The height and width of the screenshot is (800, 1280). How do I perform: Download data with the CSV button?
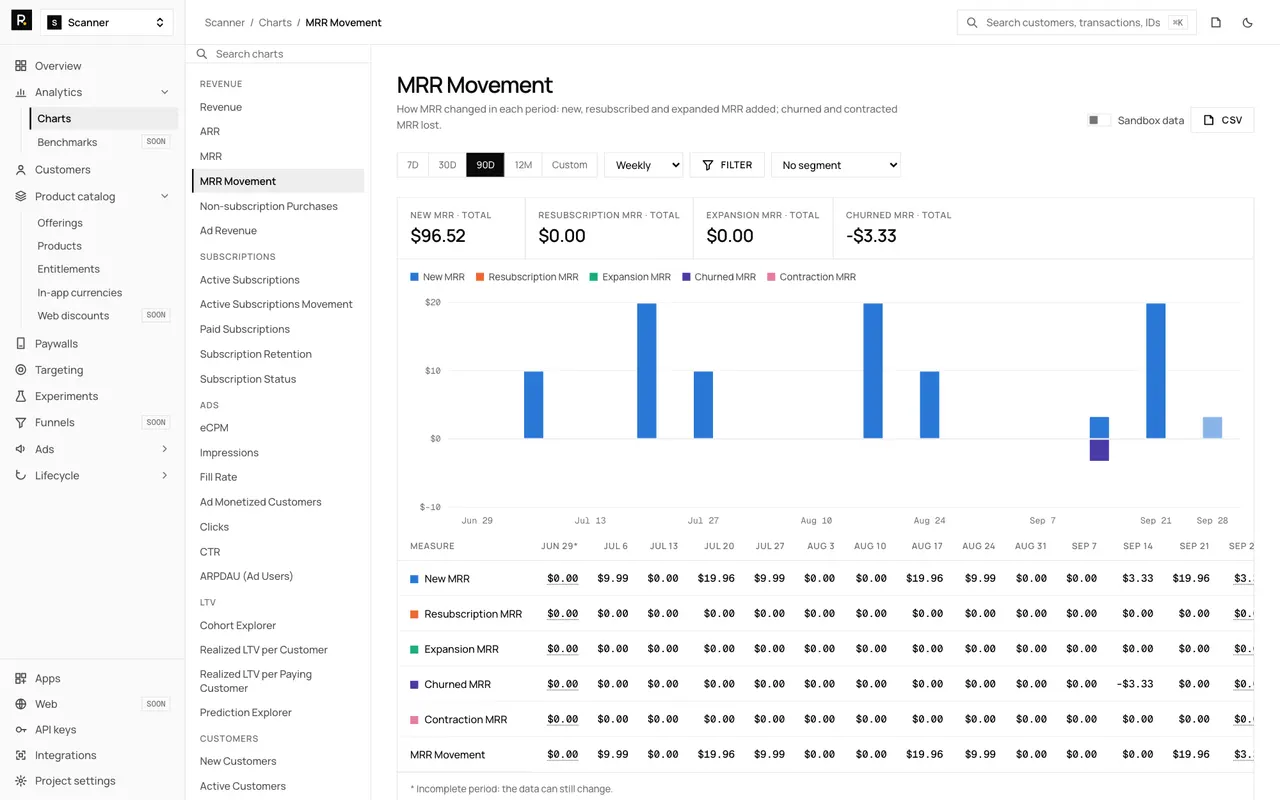[x=1222, y=120]
